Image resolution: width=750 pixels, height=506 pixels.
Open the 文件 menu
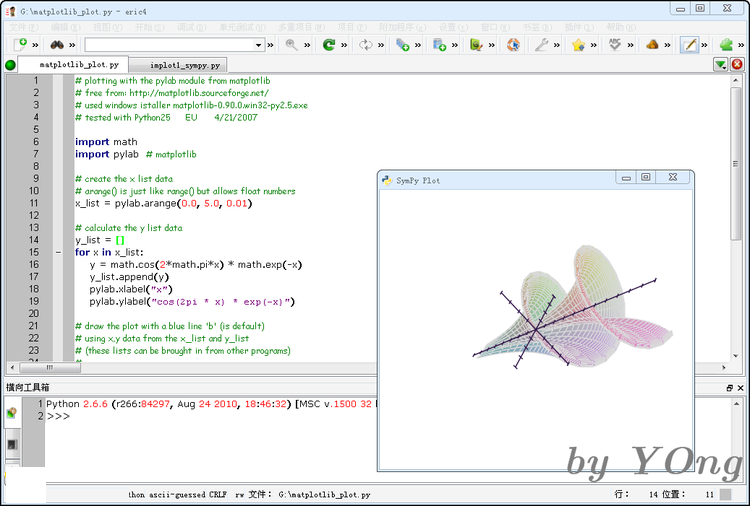24,27
